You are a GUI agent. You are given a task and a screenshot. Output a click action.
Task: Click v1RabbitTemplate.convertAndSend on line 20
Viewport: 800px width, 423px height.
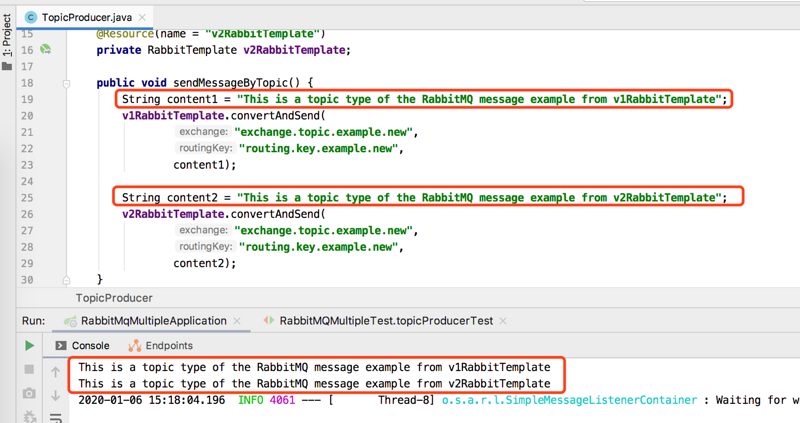[x=223, y=116]
